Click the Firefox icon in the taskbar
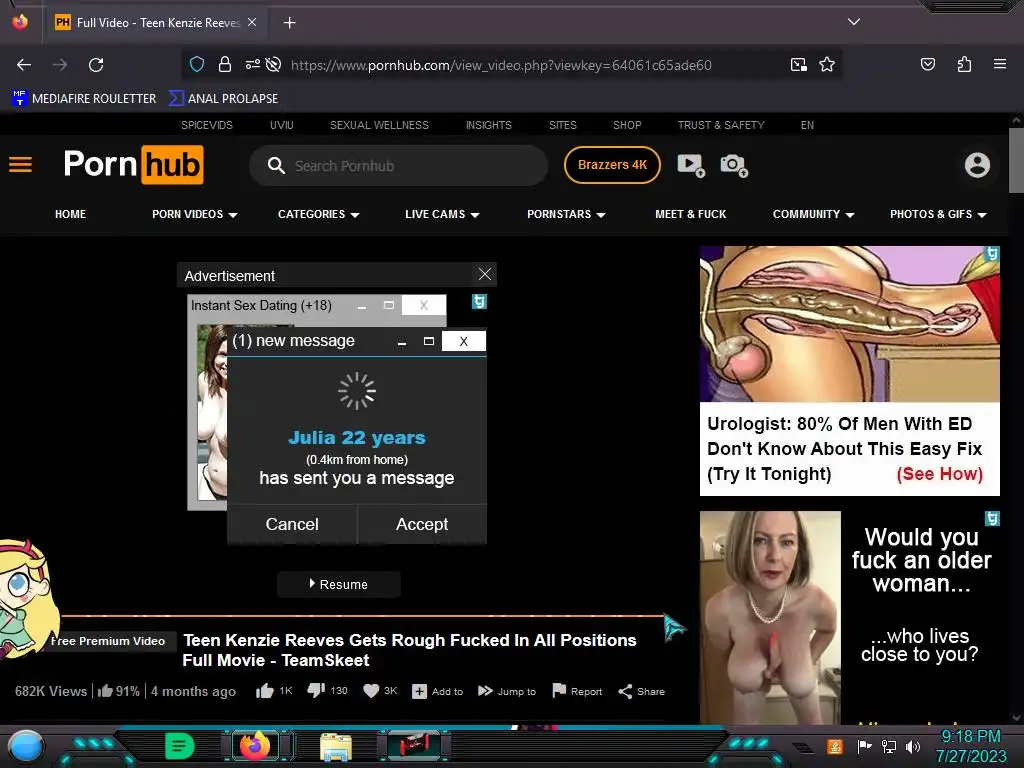The image size is (1024, 768). pyautogui.click(x=255, y=746)
